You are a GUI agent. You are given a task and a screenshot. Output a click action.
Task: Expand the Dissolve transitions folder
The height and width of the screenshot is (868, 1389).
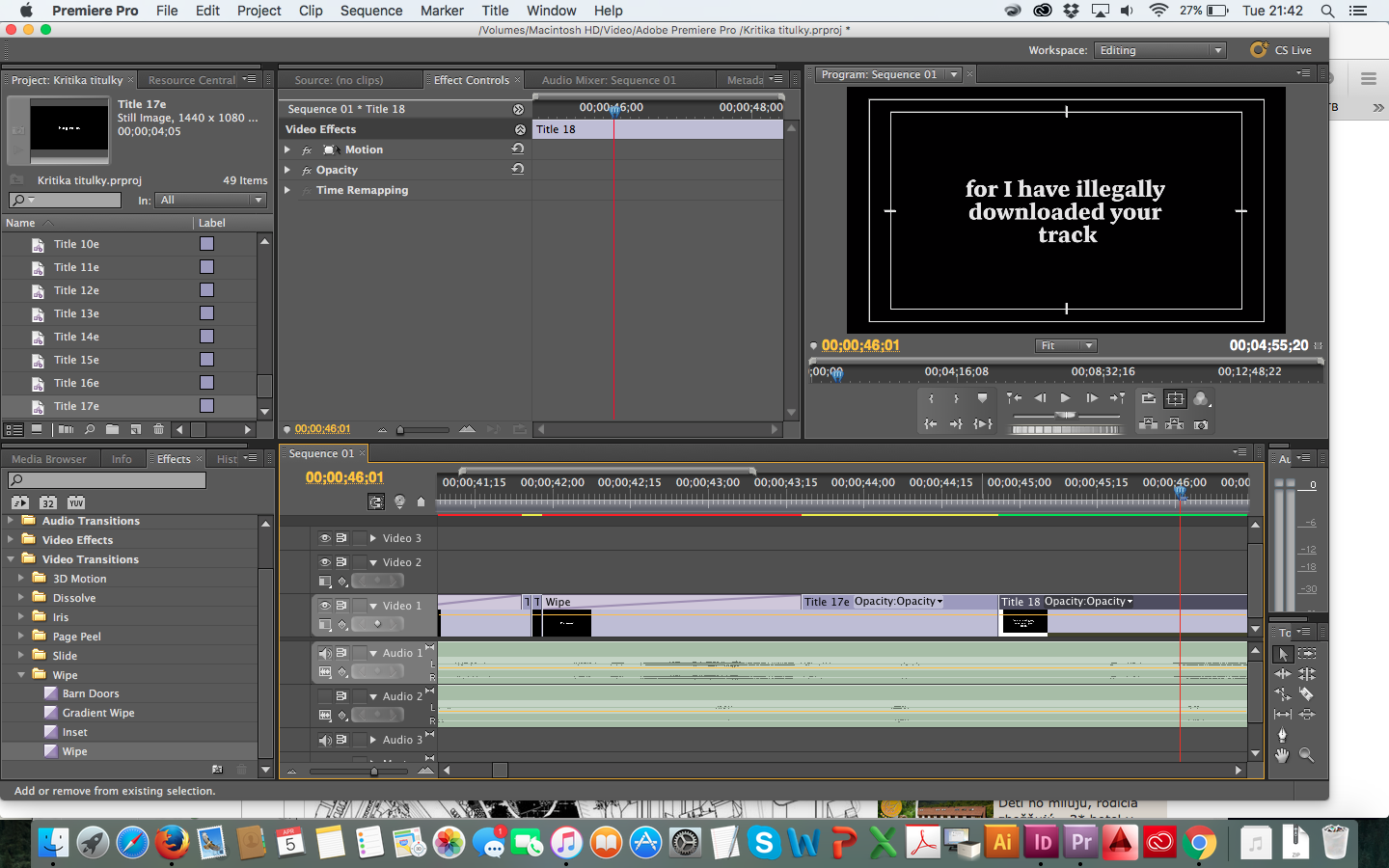(21, 598)
